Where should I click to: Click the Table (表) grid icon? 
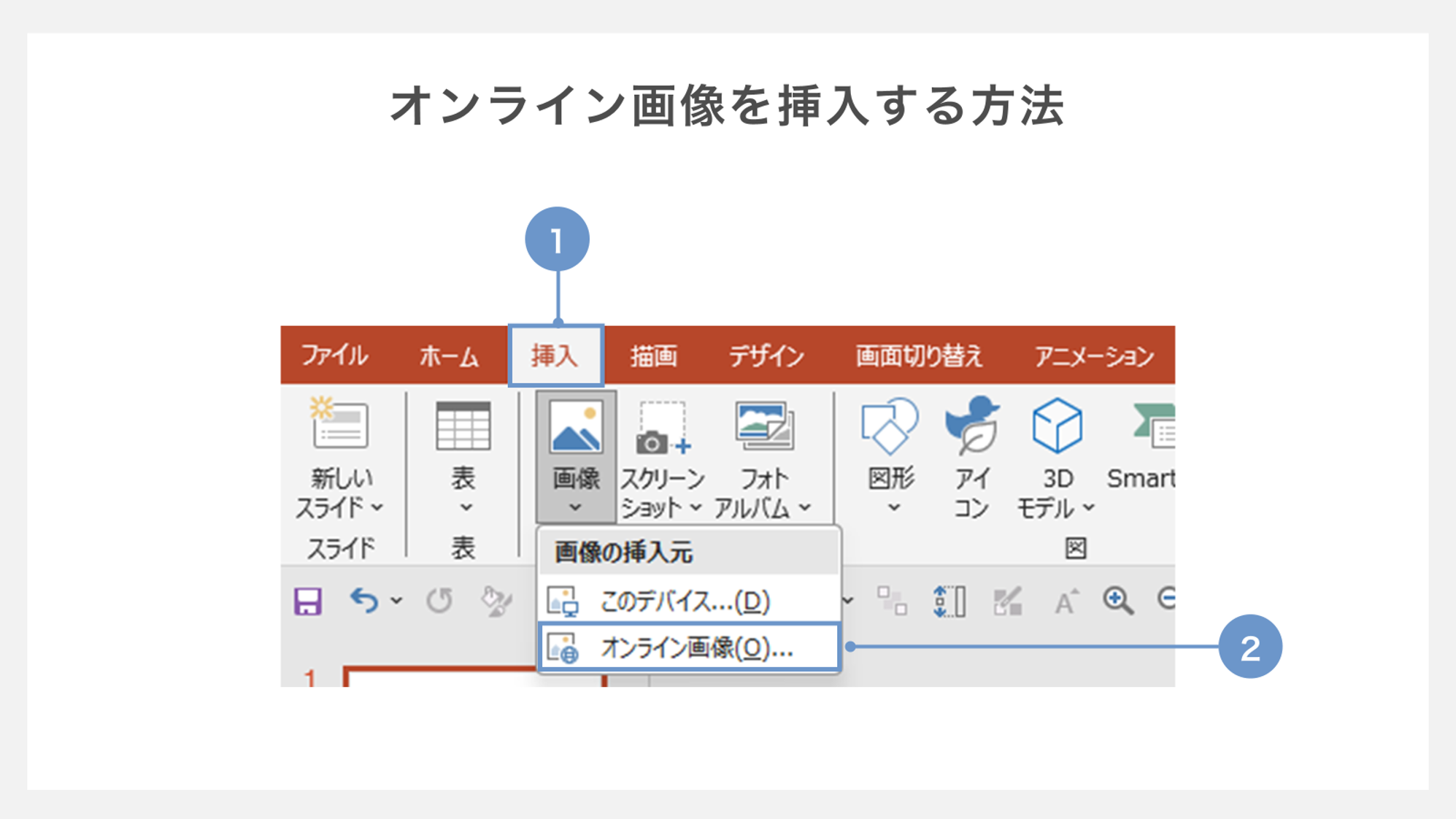pos(463,426)
